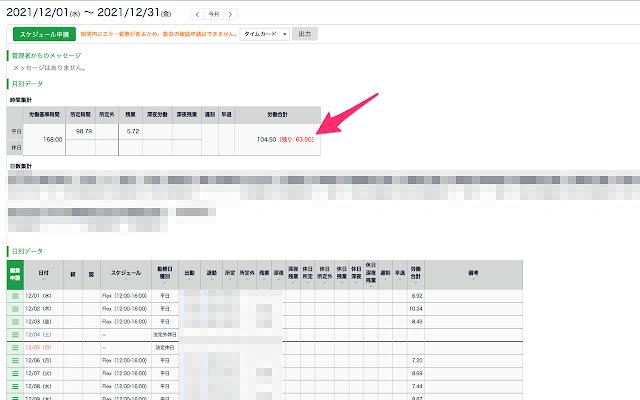The width and height of the screenshot is (640, 400).
Task: Click the Flex schedule cell for 12/06
Action: [x=126, y=361]
